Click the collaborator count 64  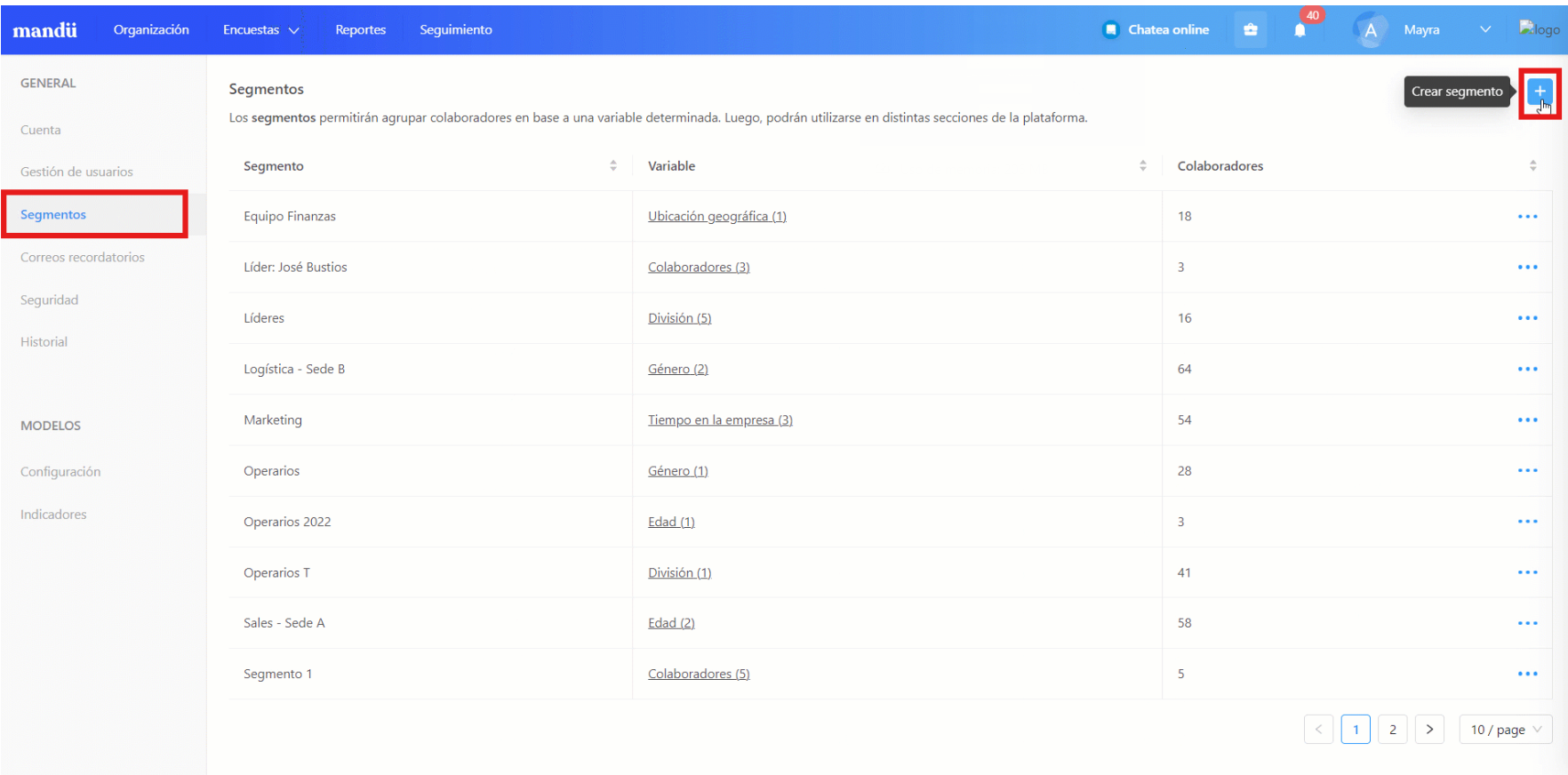click(1184, 369)
